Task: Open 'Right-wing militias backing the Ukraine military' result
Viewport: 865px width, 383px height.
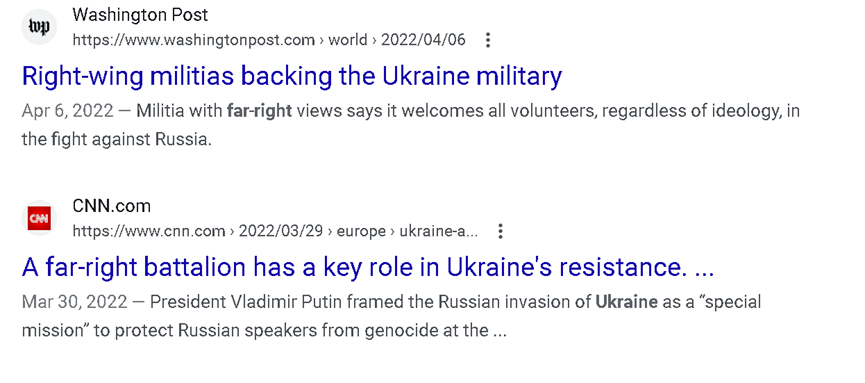Action: (x=292, y=77)
